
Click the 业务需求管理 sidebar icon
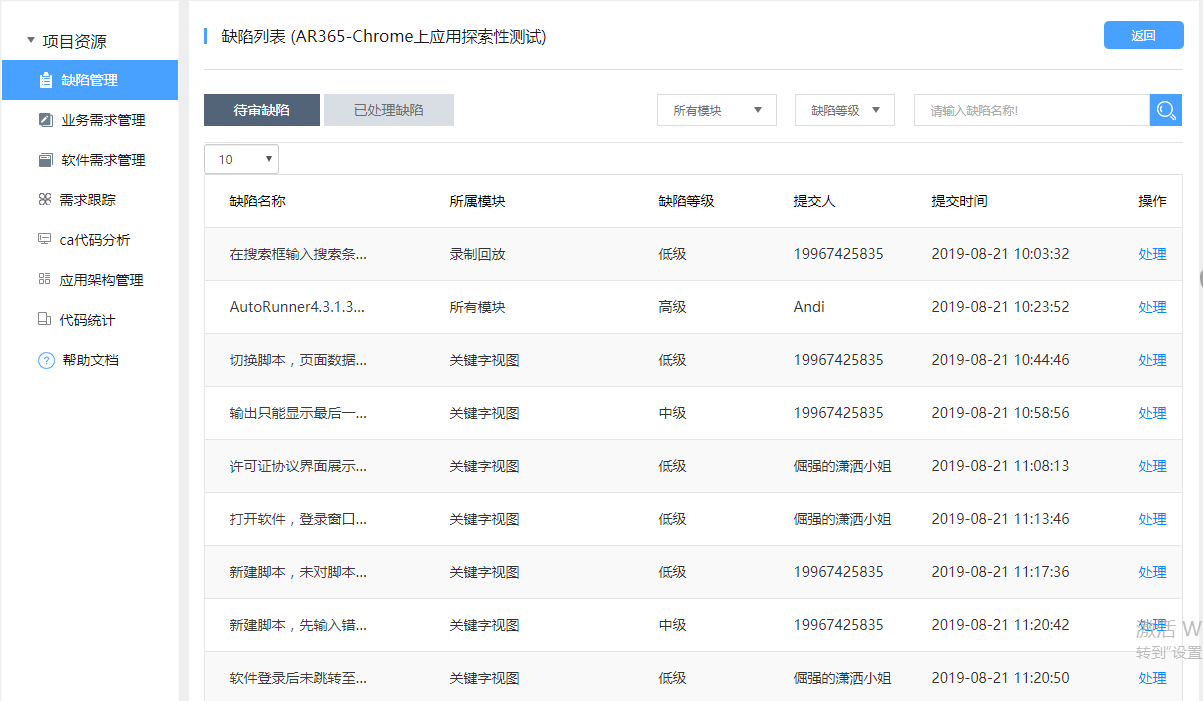(x=45, y=120)
